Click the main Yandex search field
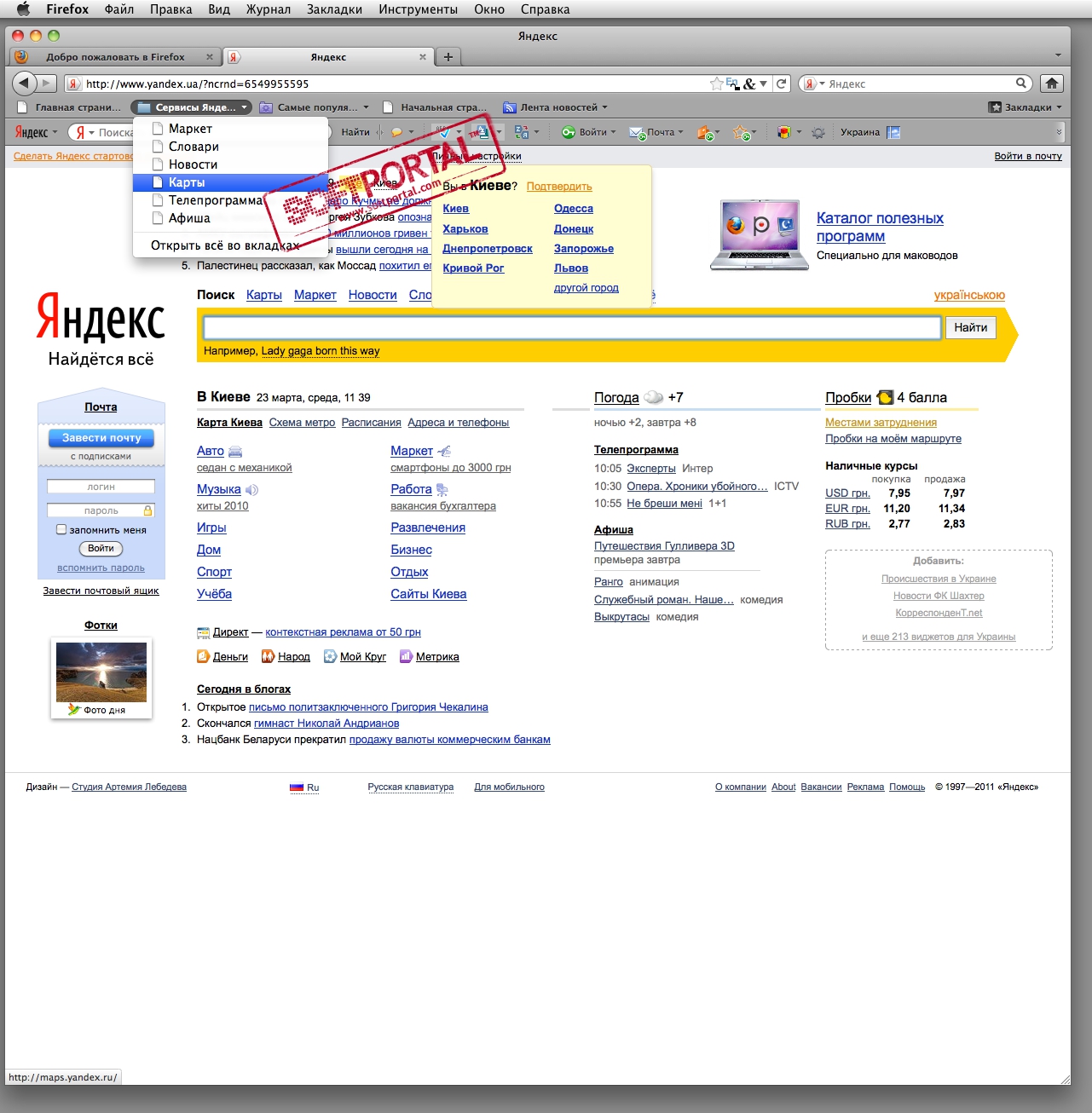This screenshot has height=1113, width=1092. tap(572, 327)
